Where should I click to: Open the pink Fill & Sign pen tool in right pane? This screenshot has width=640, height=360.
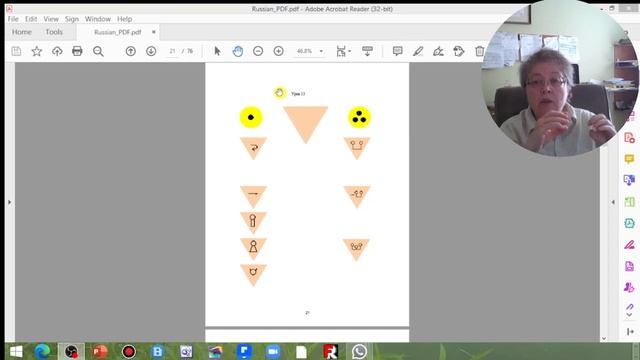point(629,244)
